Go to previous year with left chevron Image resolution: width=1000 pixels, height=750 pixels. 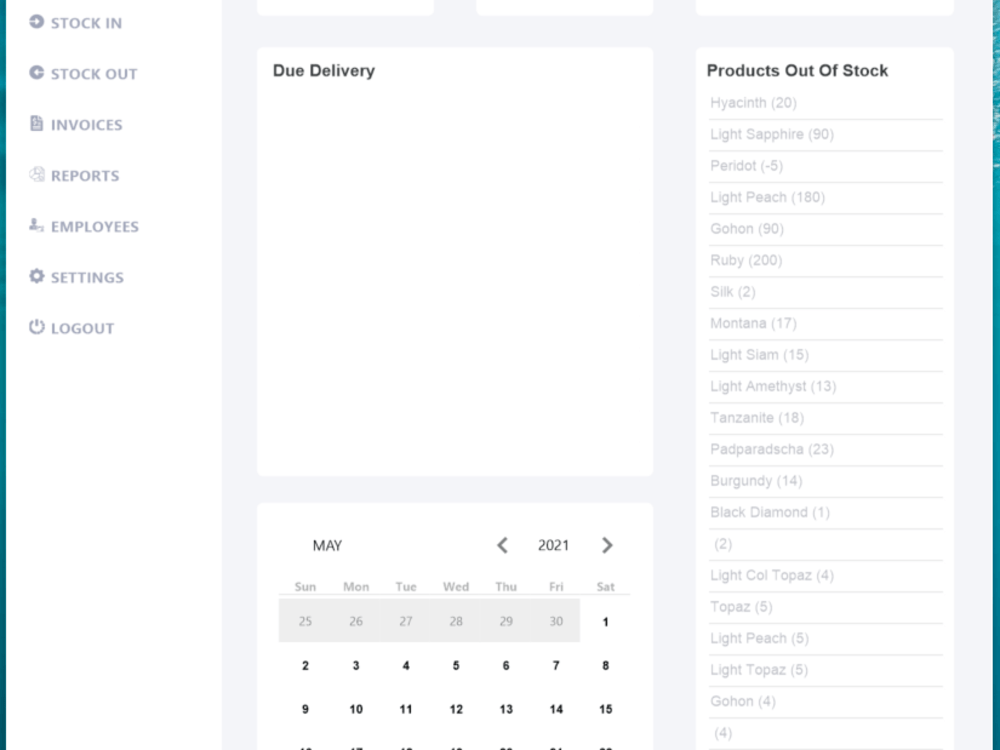(x=503, y=545)
